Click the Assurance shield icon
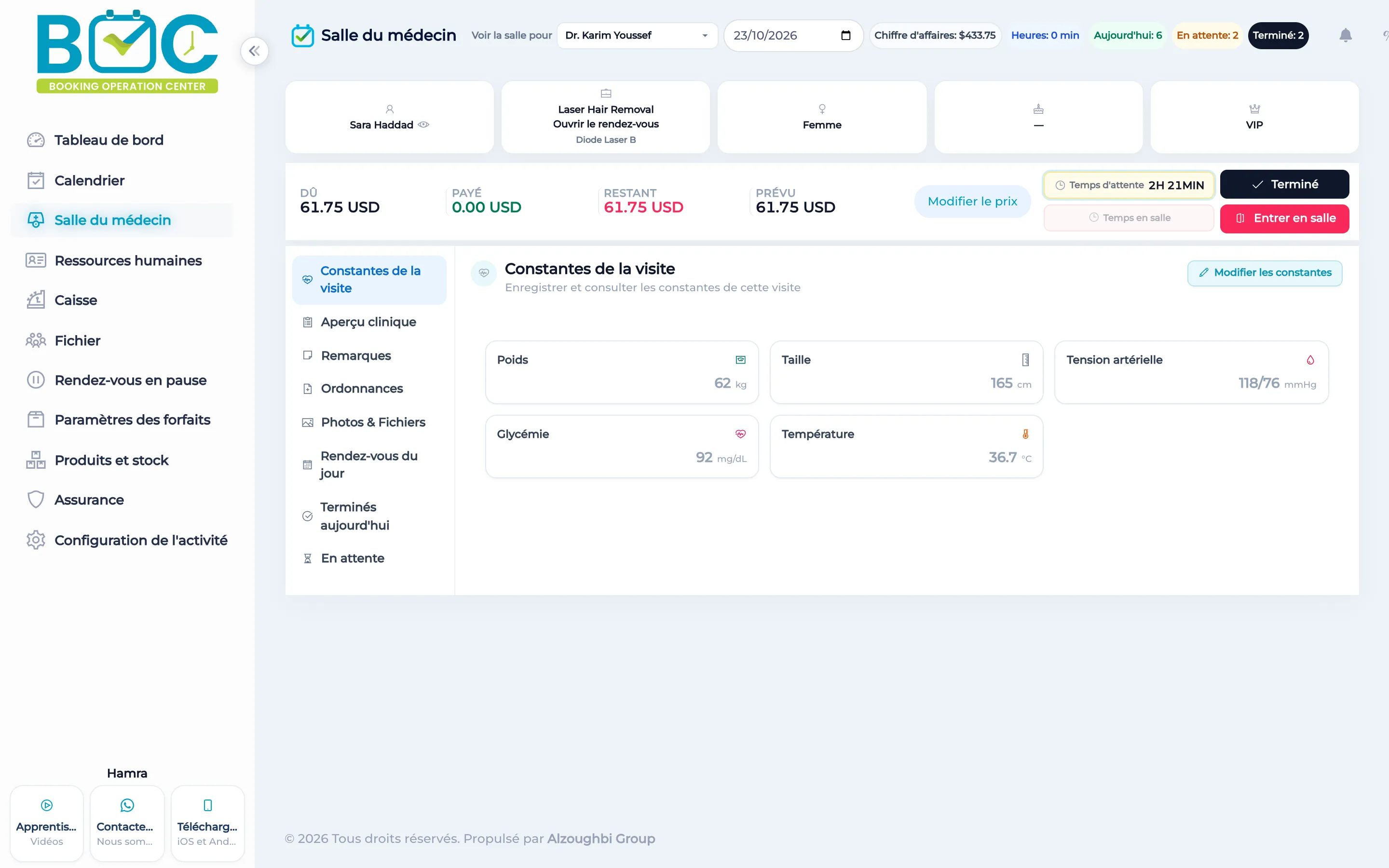1389x868 pixels. 36,500
